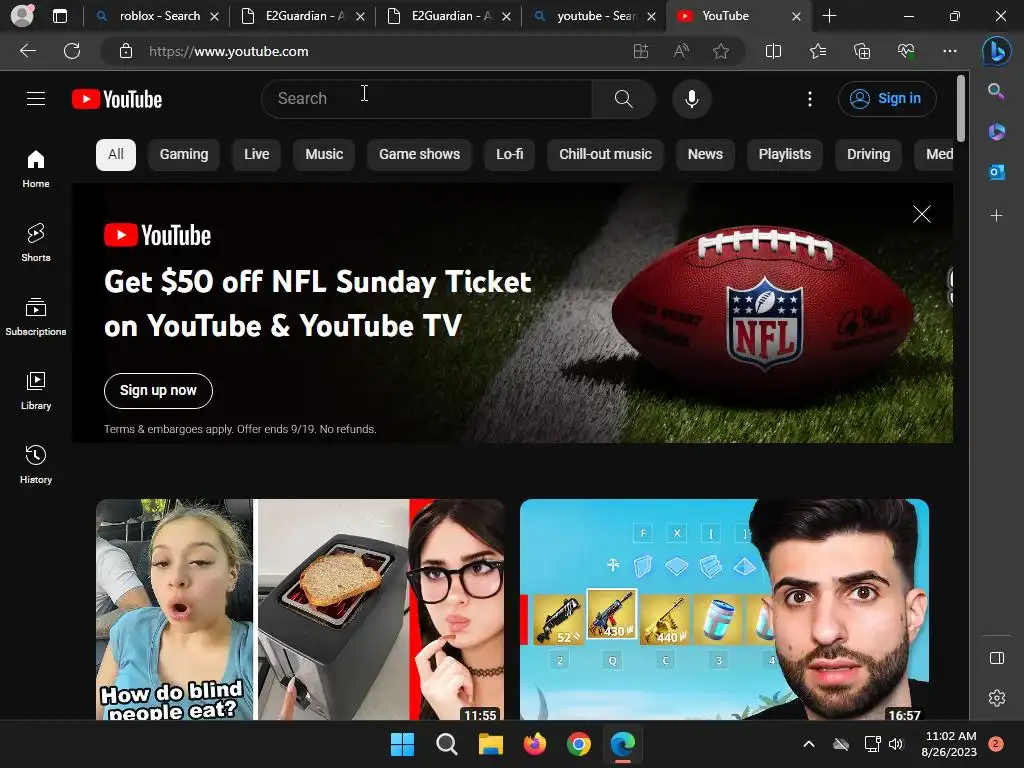The width and height of the screenshot is (1024, 768).
Task: Select the Gaming filter chip
Action: [x=184, y=155]
